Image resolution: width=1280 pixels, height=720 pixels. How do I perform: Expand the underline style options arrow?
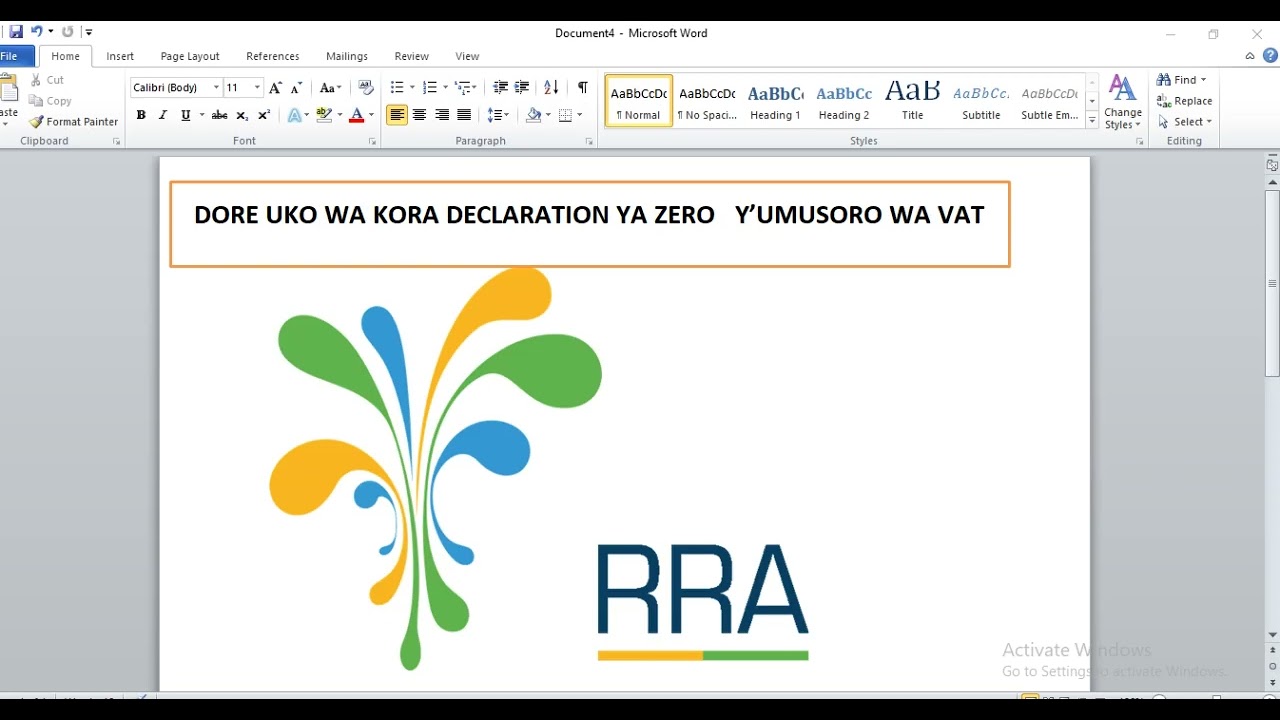202,116
